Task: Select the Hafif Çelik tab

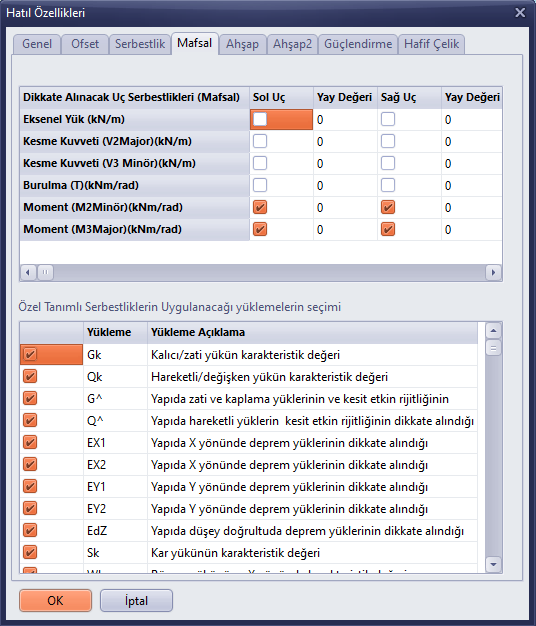Action: coord(431,44)
